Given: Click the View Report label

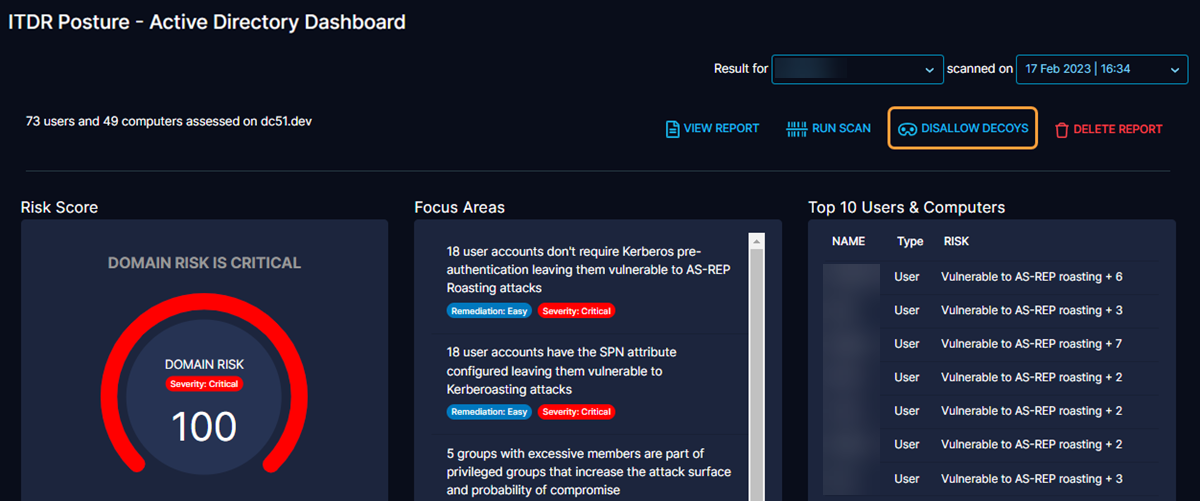Looking at the screenshot, I should (x=721, y=129).
